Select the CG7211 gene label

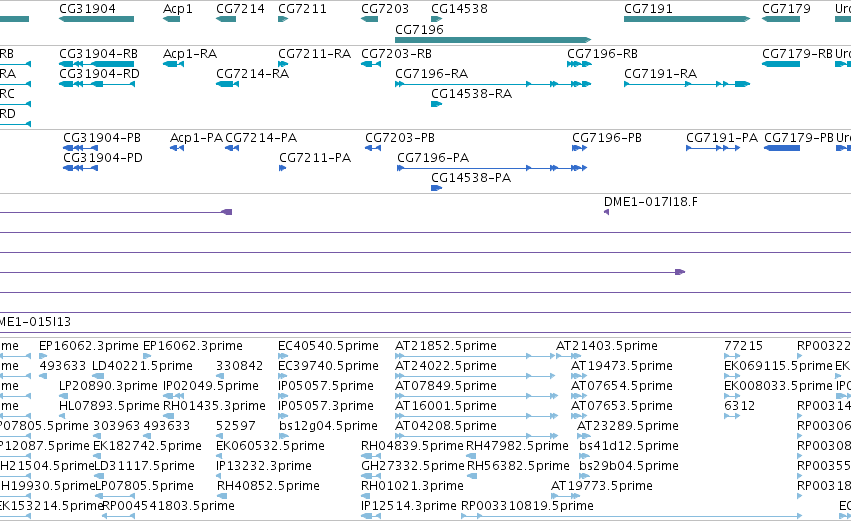pyautogui.click(x=302, y=9)
